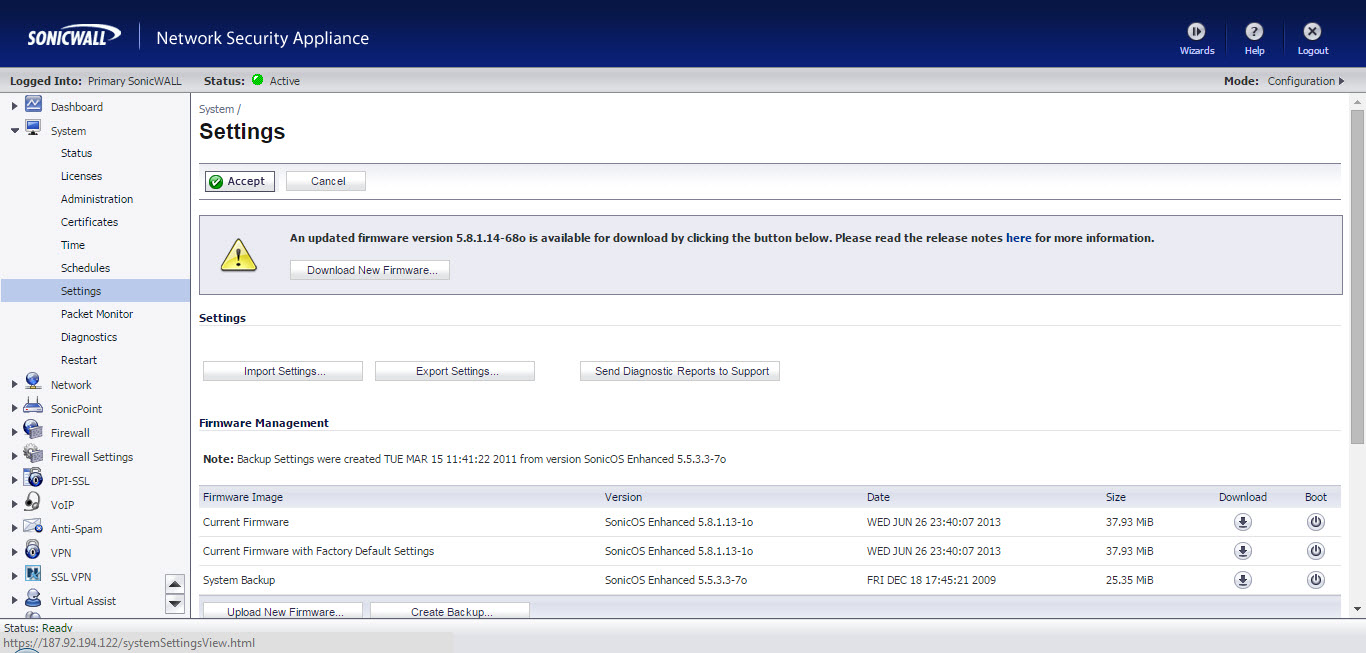Download the System Backup image

(x=1242, y=580)
